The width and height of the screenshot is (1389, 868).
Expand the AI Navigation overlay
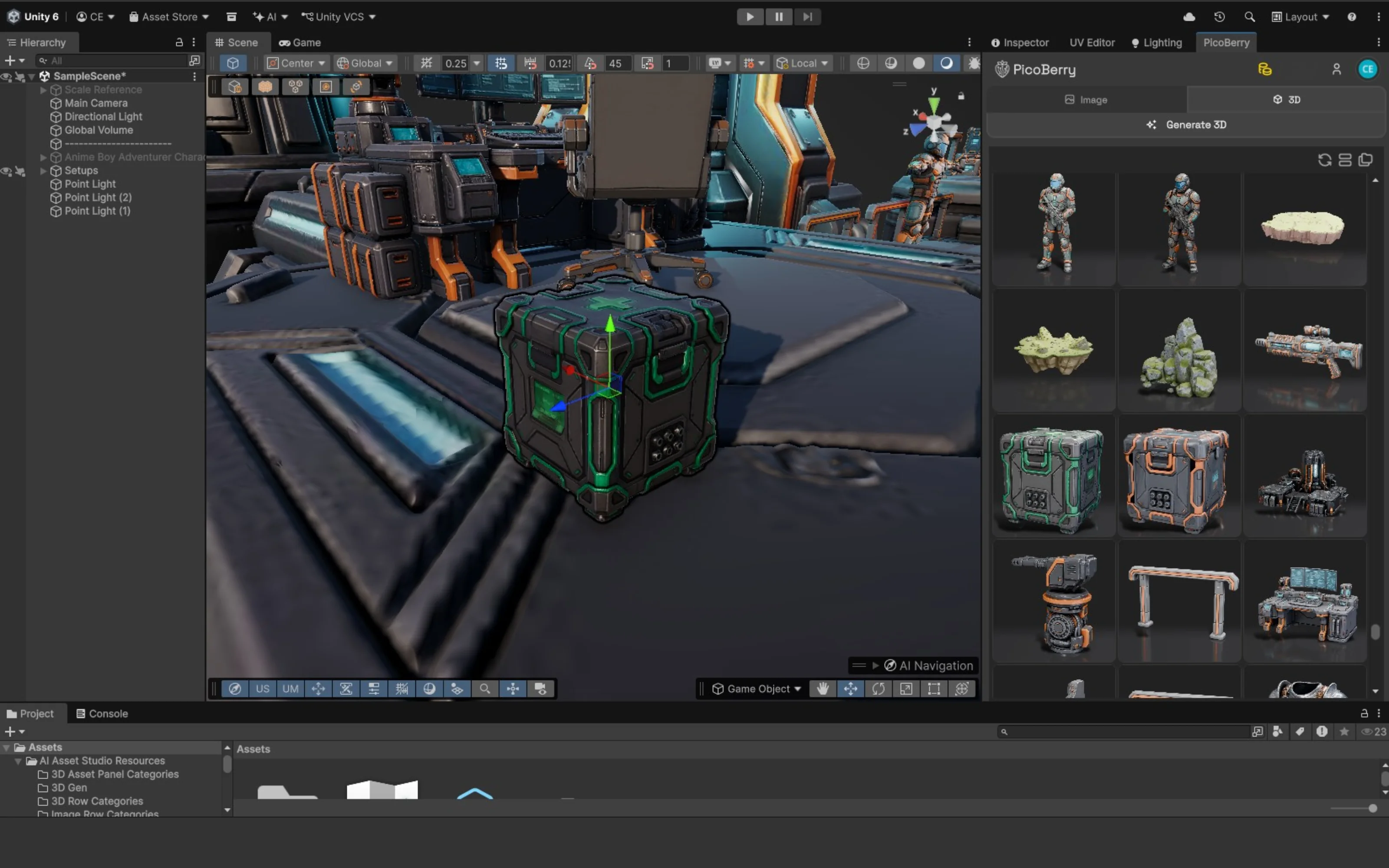tap(876, 665)
